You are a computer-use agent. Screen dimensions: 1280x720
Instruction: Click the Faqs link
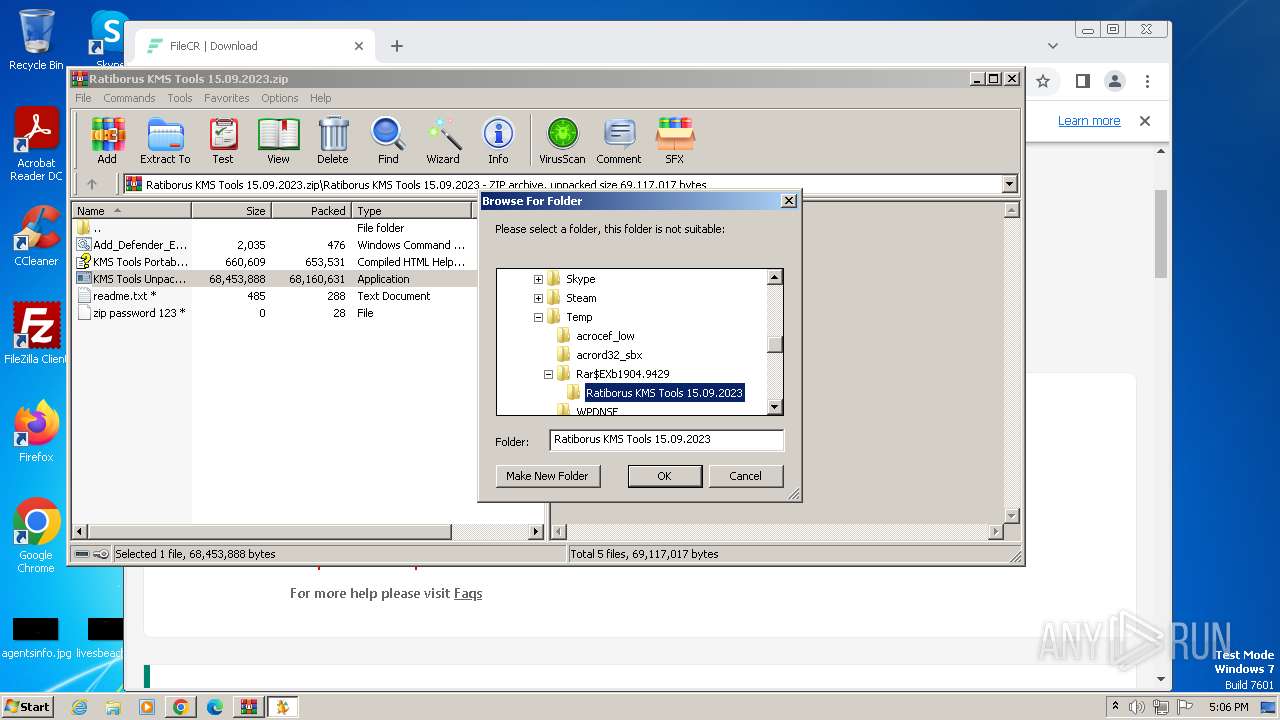pyautogui.click(x=468, y=593)
